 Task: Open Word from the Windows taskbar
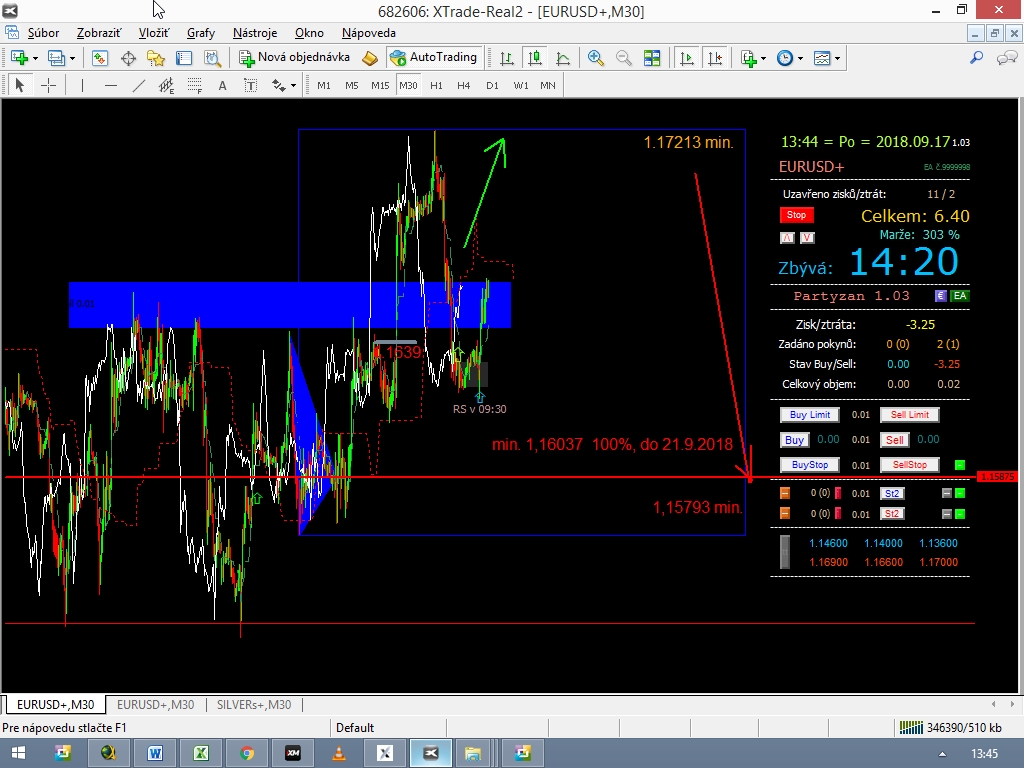click(155, 753)
